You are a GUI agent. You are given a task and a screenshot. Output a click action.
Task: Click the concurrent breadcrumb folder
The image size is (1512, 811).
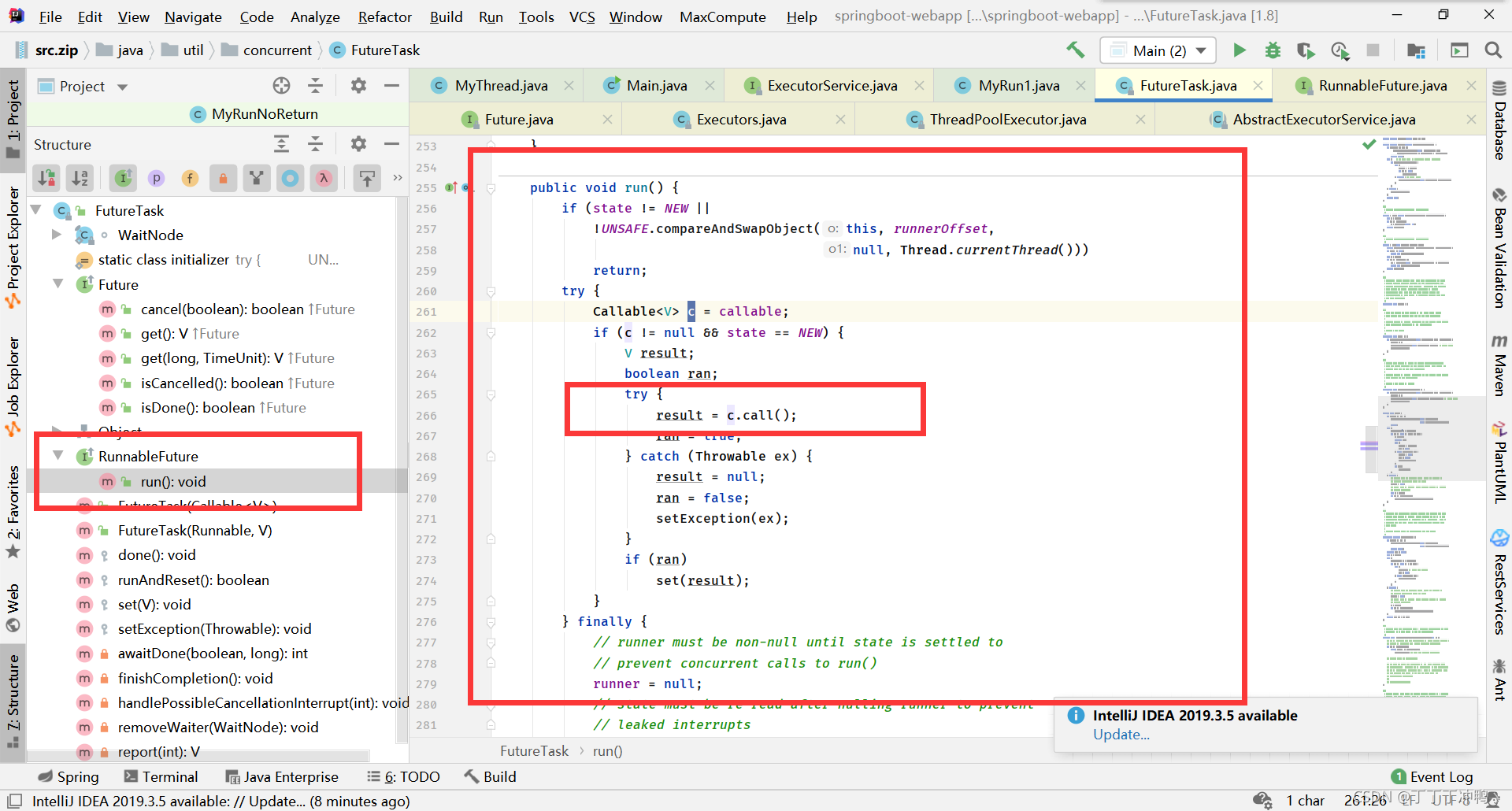(x=267, y=50)
